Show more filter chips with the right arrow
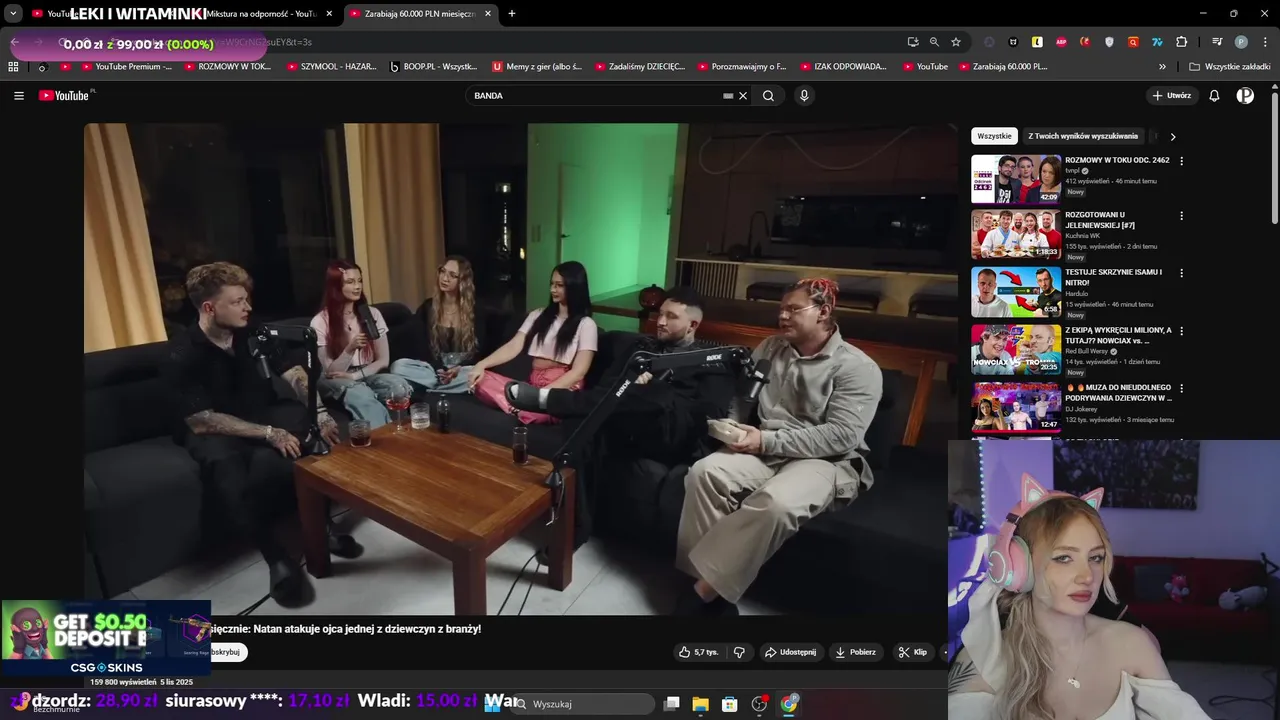The height and width of the screenshot is (720, 1280). 1173,136
